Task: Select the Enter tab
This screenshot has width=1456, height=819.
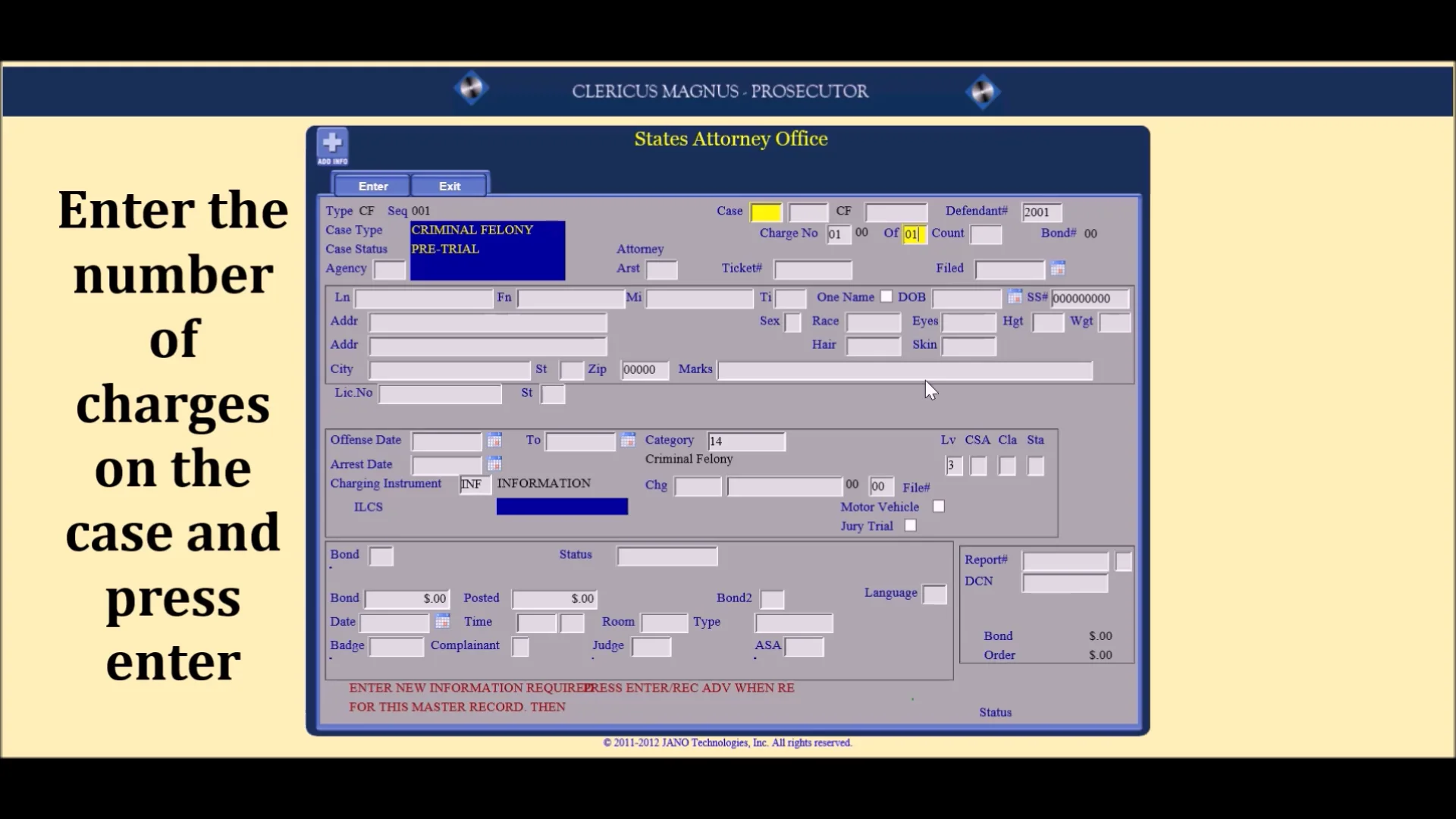Action: click(x=372, y=186)
